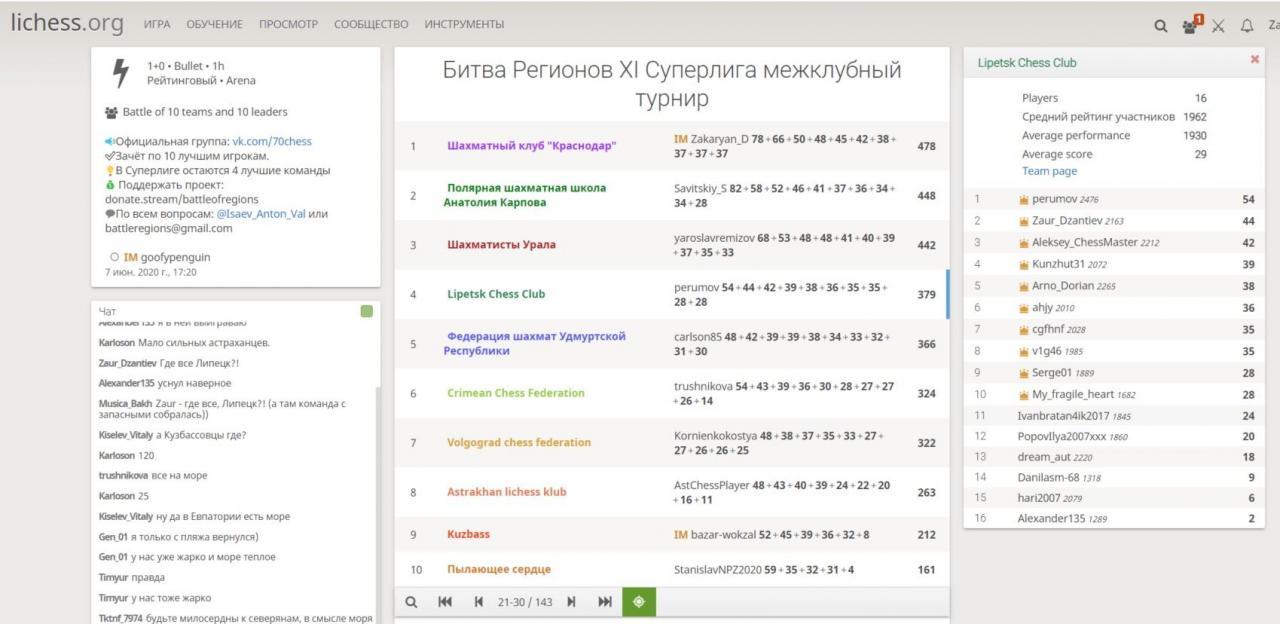This screenshot has width=1280, height=624.
Task: Open goofypenguin's profile link
Action: coord(166,257)
